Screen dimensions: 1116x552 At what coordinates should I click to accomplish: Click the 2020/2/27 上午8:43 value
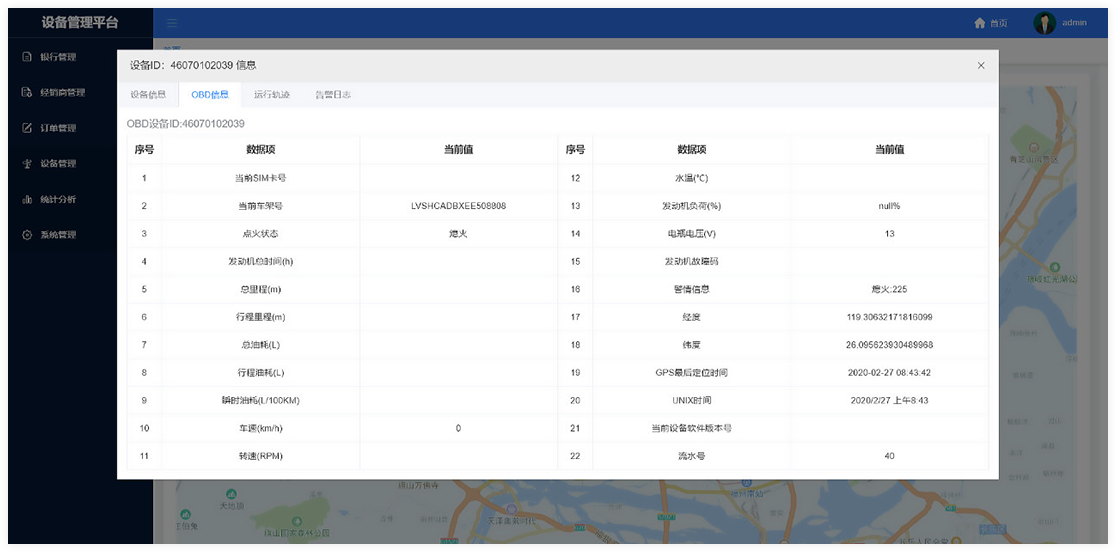(889, 400)
